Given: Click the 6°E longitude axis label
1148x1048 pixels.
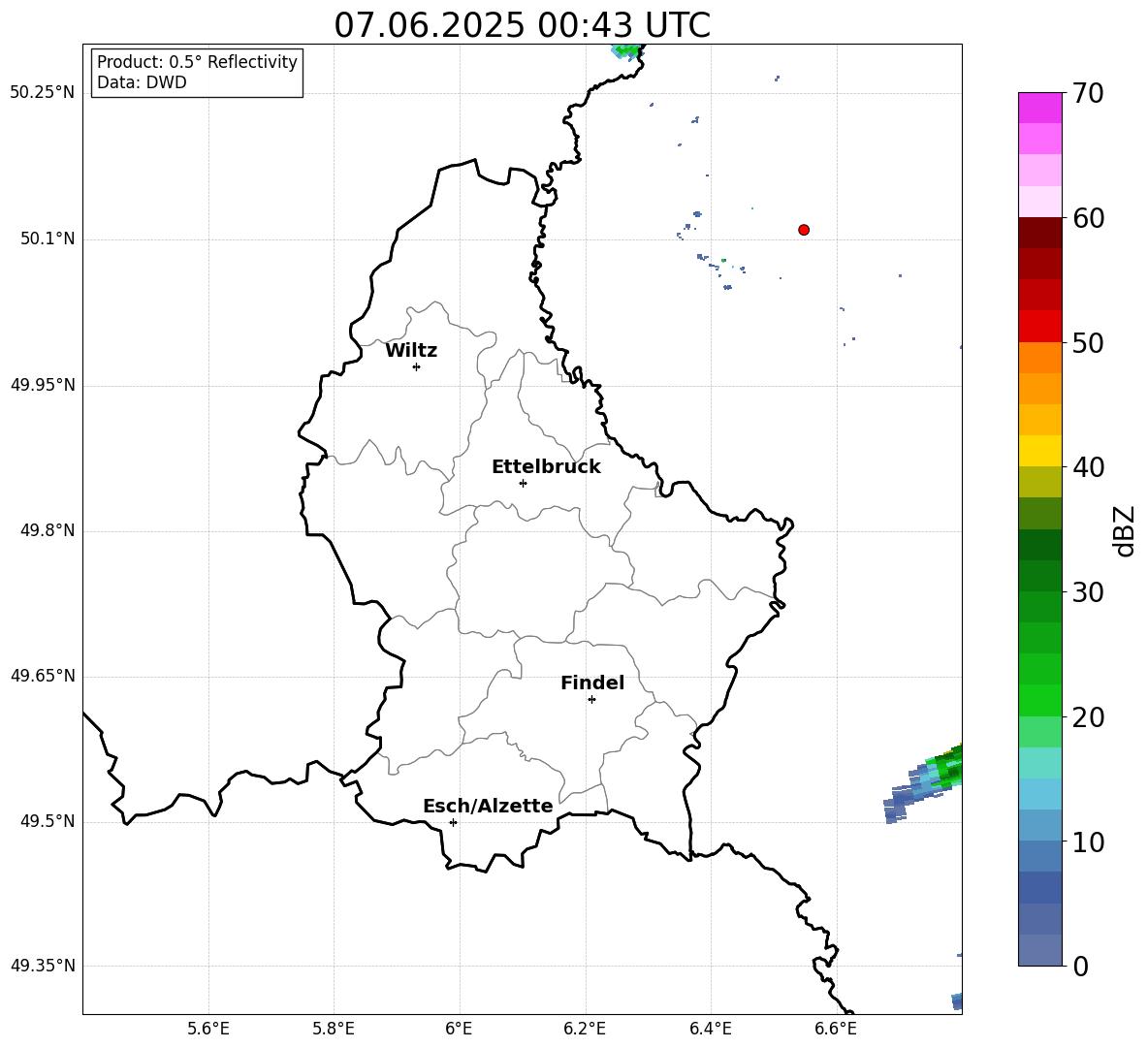Looking at the screenshot, I should coord(459,1029).
